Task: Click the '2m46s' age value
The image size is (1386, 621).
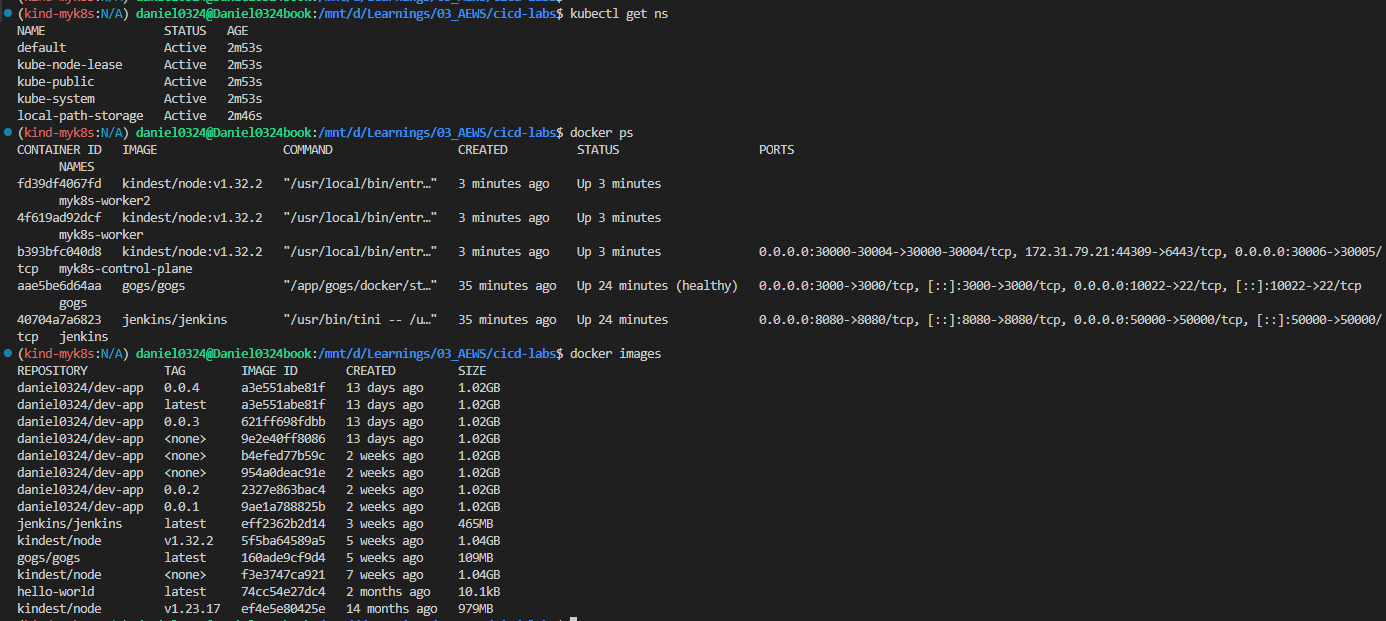Action: tap(244, 116)
